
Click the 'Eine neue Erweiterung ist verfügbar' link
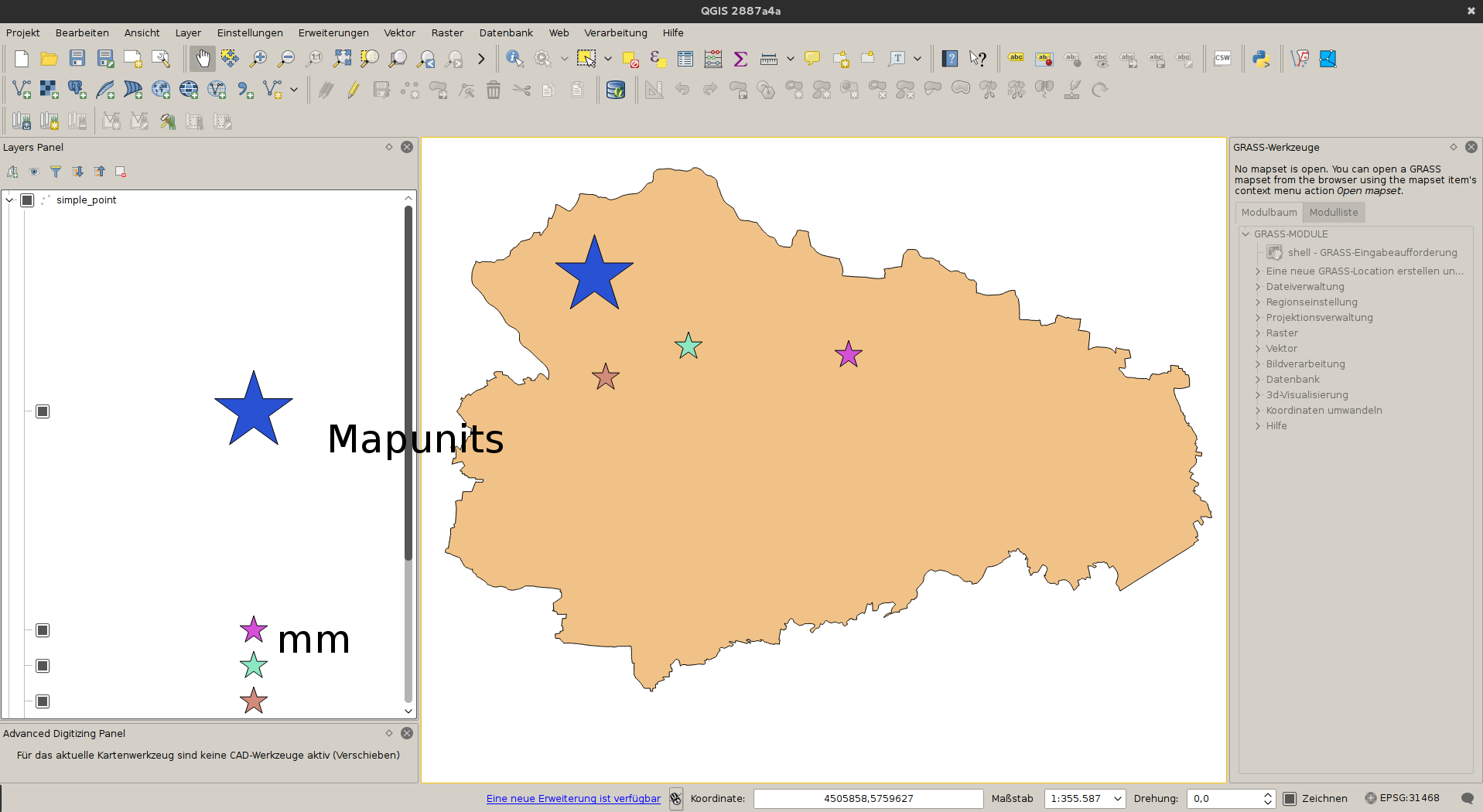tap(573, 799)
